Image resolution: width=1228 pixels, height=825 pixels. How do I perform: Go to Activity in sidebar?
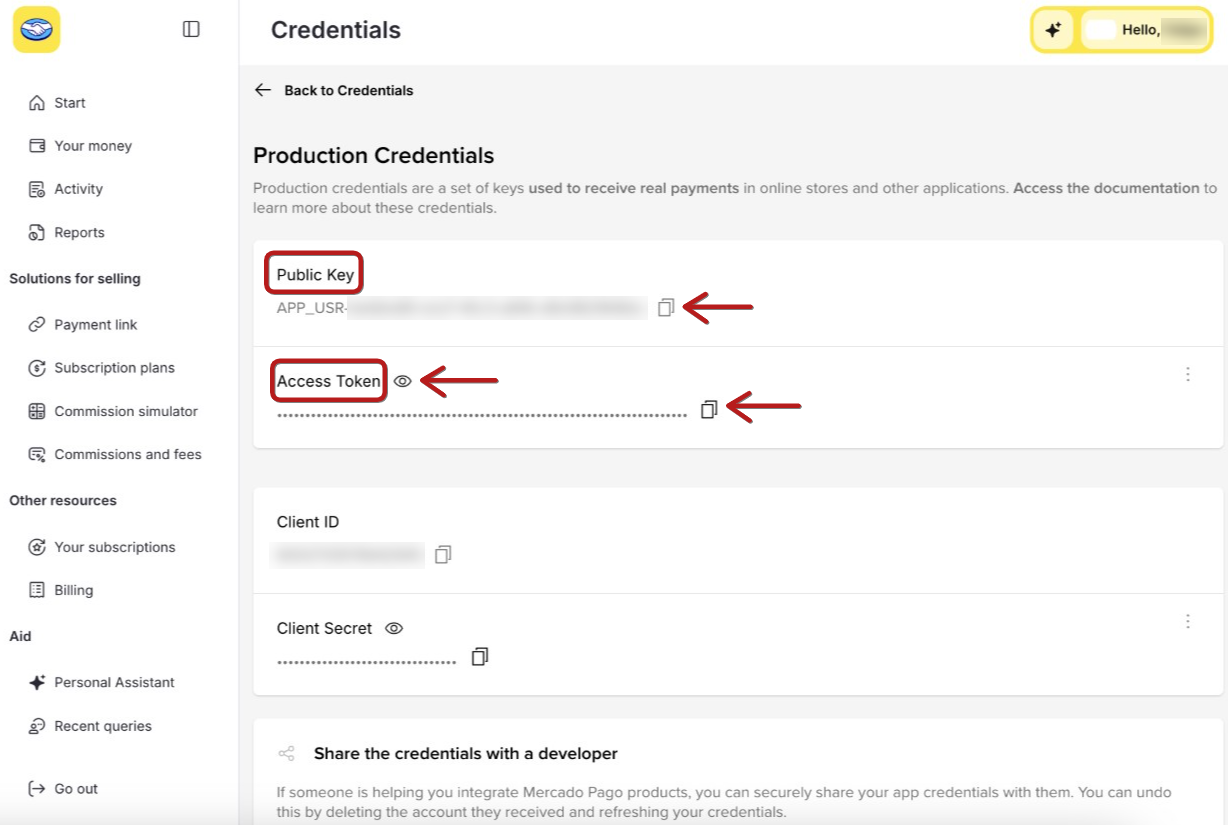click(x=78, y=189)
